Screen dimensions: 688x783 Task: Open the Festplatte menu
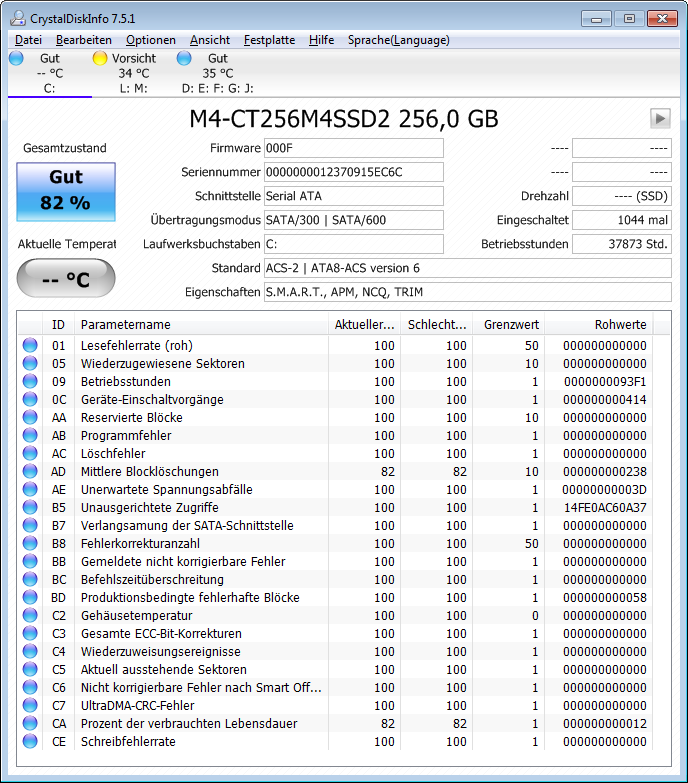(x=269, y=40)
